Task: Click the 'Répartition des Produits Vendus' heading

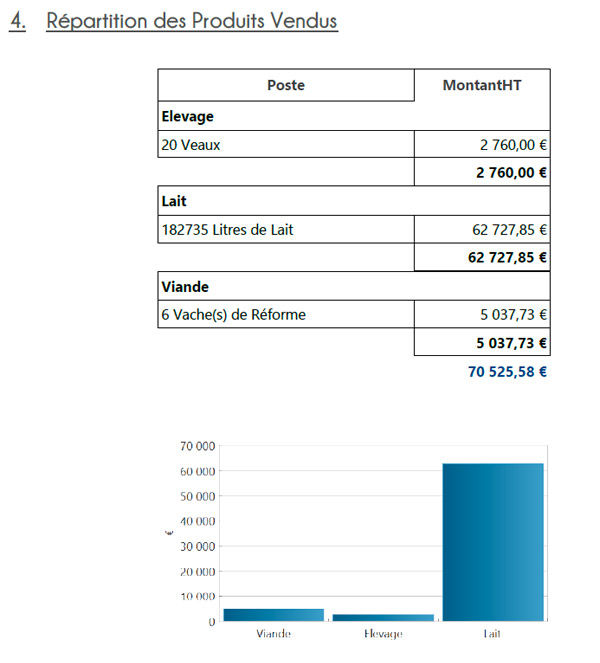Action: click(x=192, y=22)
